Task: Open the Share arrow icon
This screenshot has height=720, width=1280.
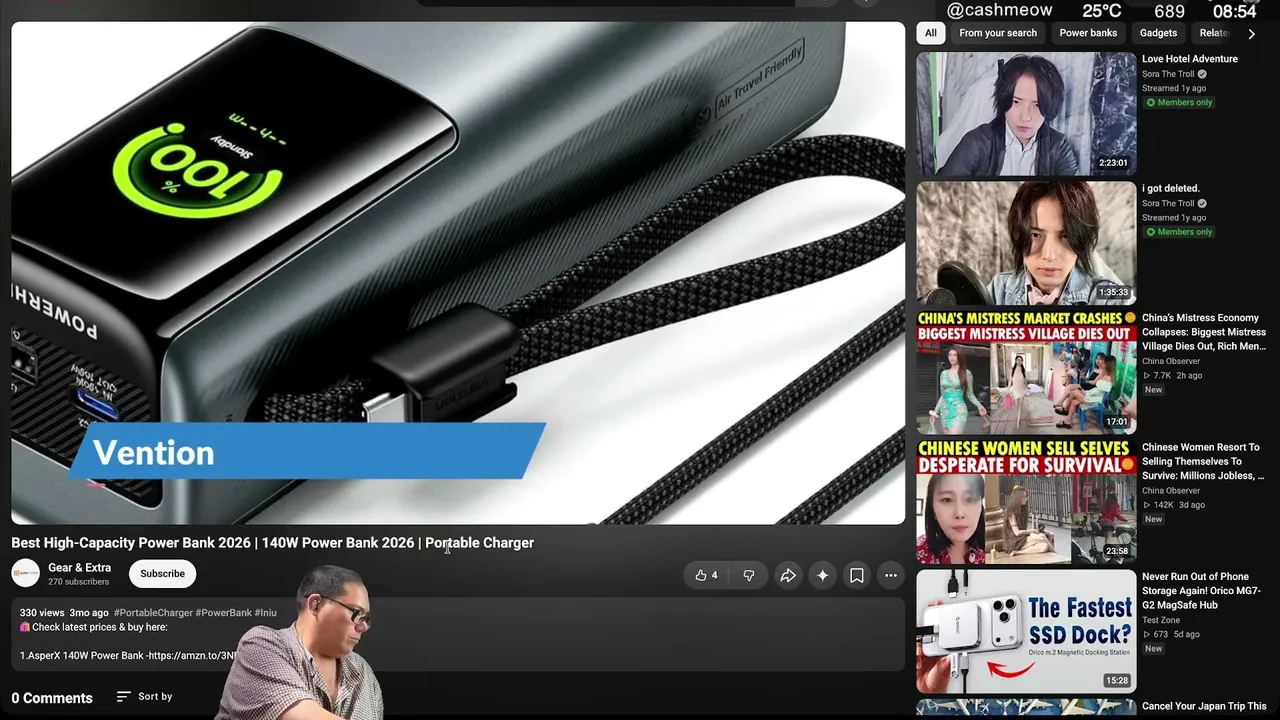Action: click(788, 575)
